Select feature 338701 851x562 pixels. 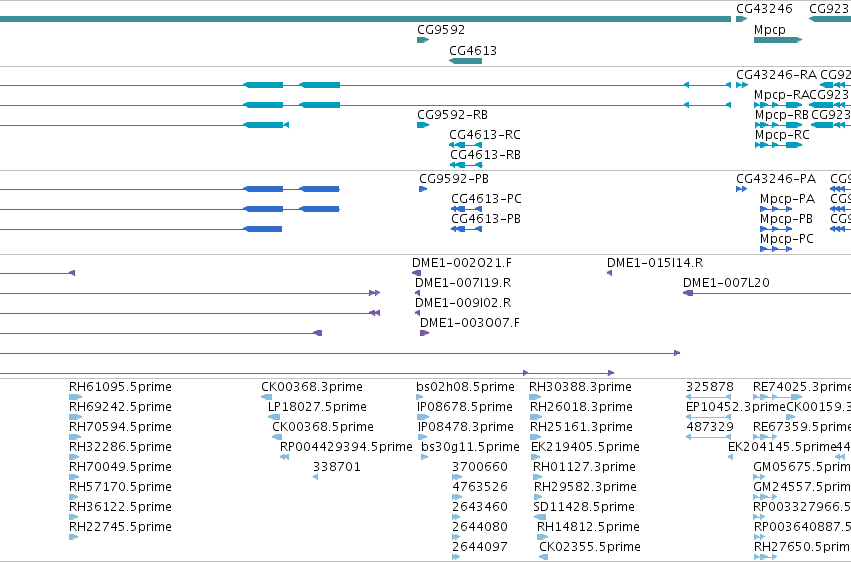336,467
